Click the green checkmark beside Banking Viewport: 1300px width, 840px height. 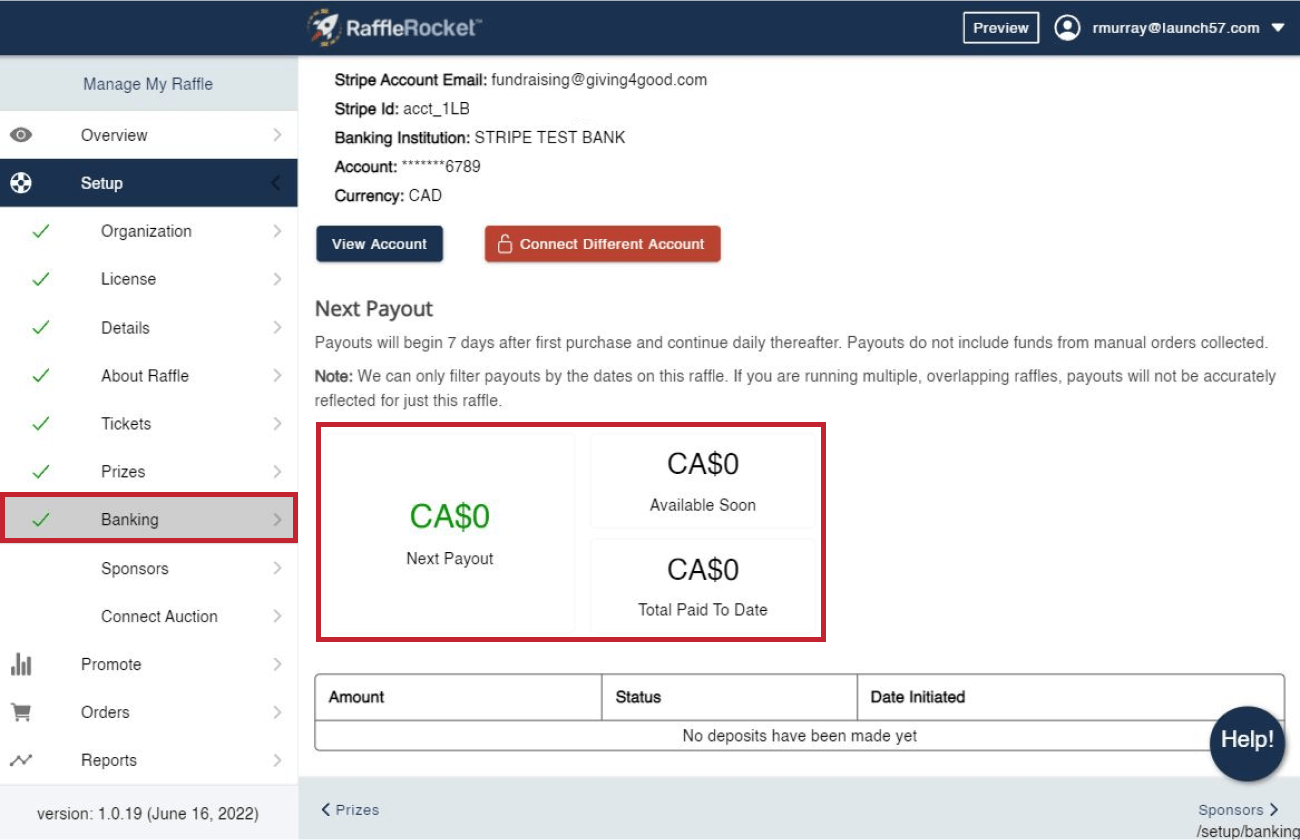(40, 519)
